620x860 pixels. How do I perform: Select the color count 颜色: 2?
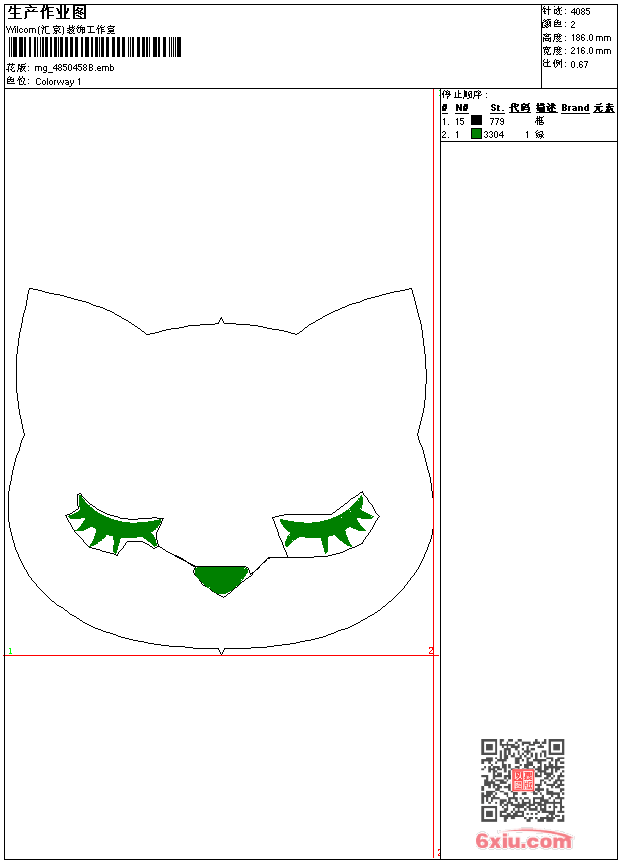point(559,25)
